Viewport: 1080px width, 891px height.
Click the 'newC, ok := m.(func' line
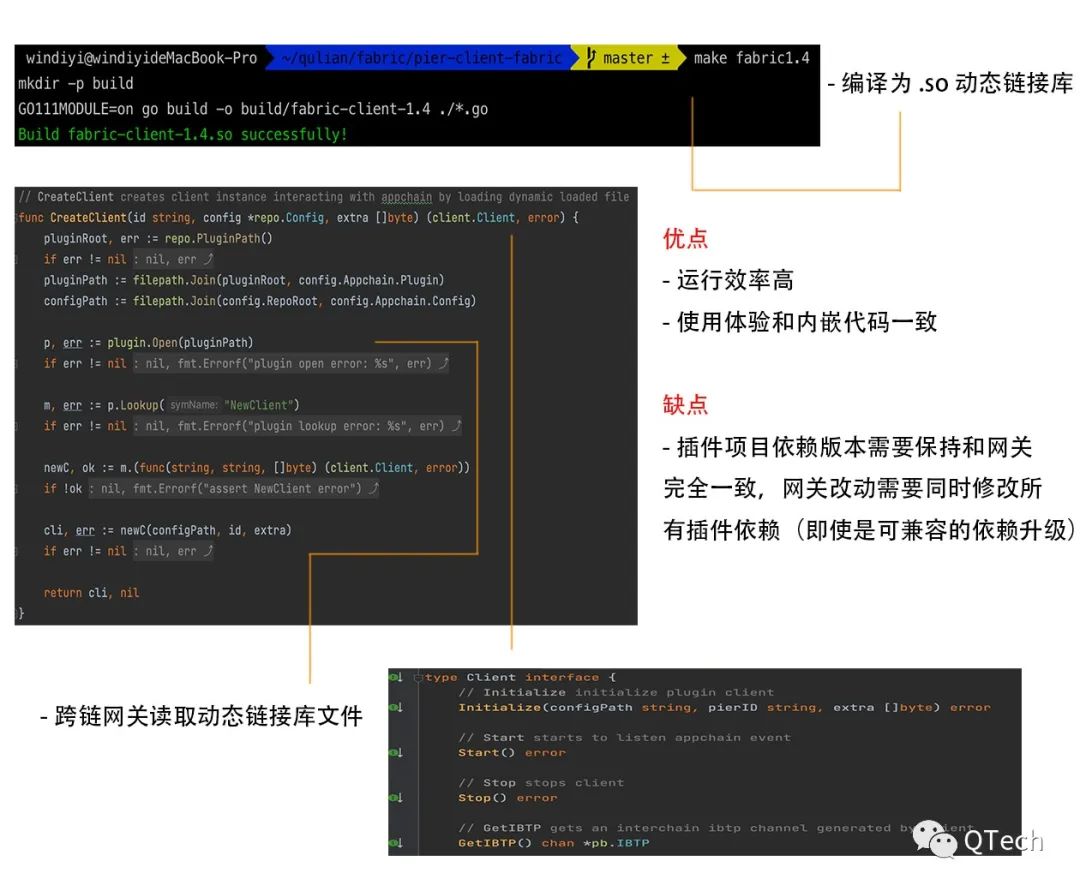click(256, 468)
